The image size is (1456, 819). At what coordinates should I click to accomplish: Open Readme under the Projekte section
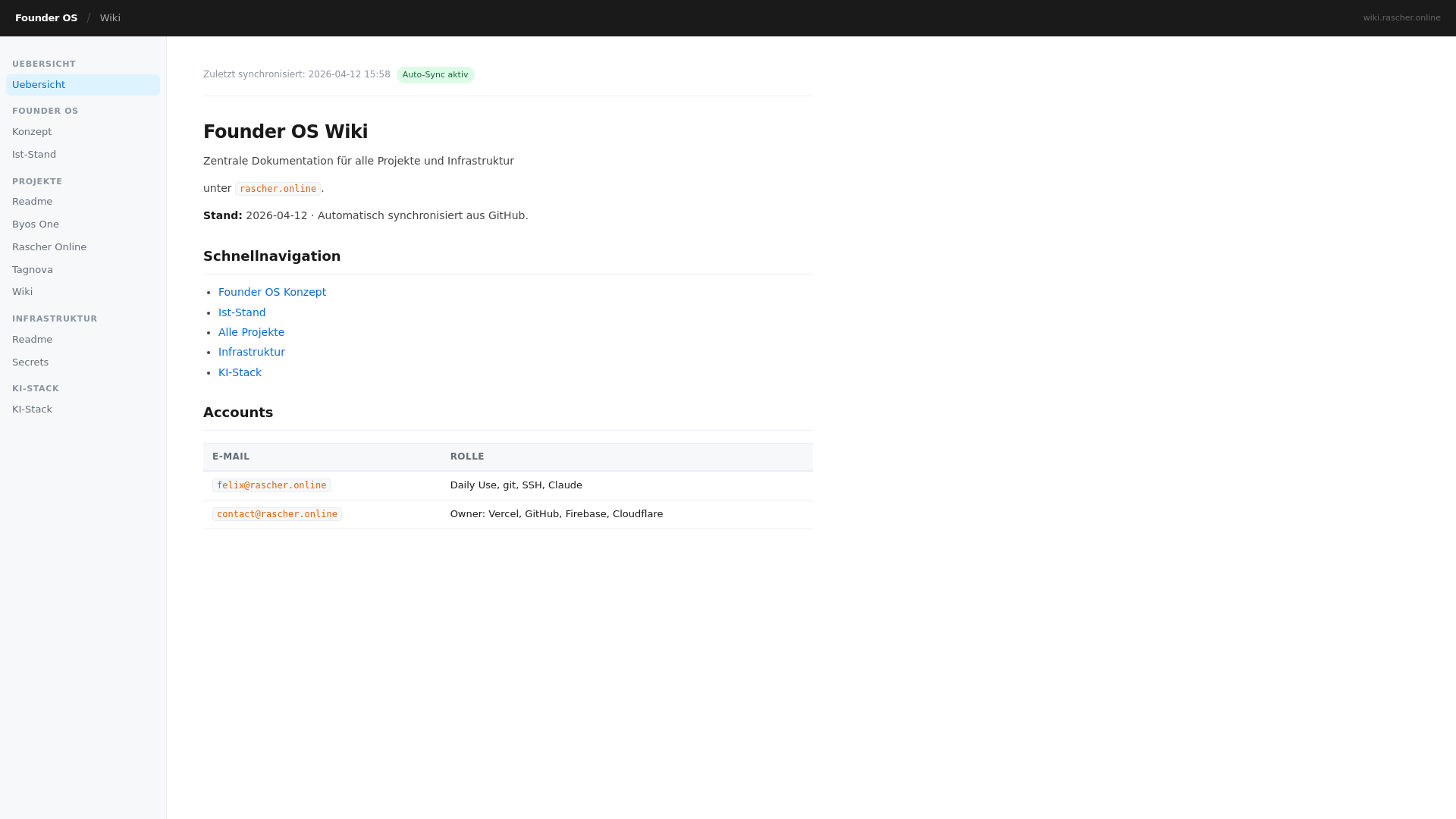83,202
